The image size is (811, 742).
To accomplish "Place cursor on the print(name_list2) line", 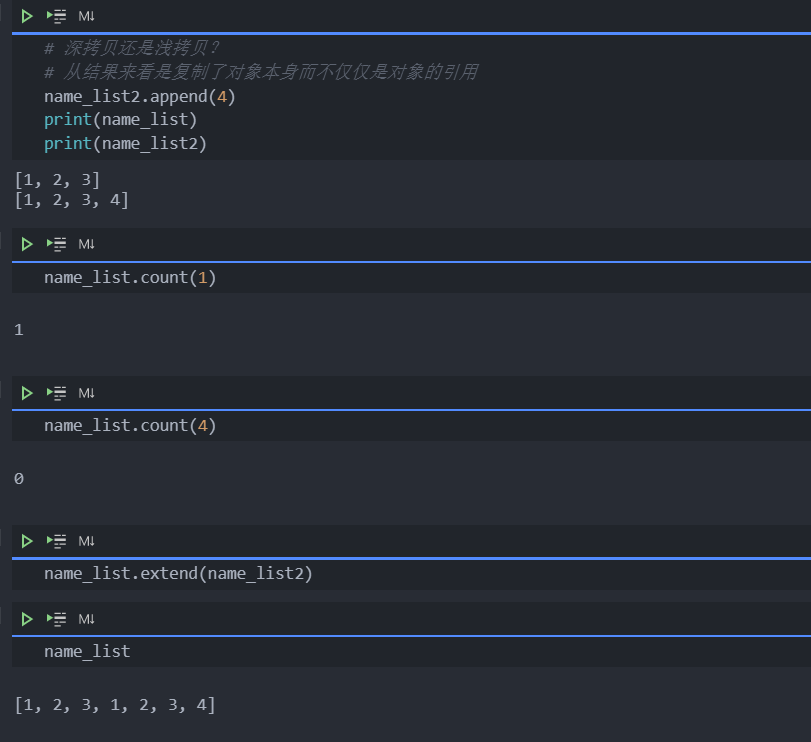I will [125, 144].
